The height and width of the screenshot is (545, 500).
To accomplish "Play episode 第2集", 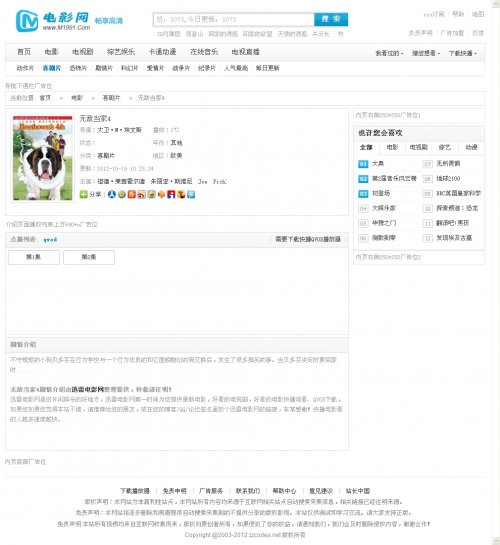I will click(89, 257).
